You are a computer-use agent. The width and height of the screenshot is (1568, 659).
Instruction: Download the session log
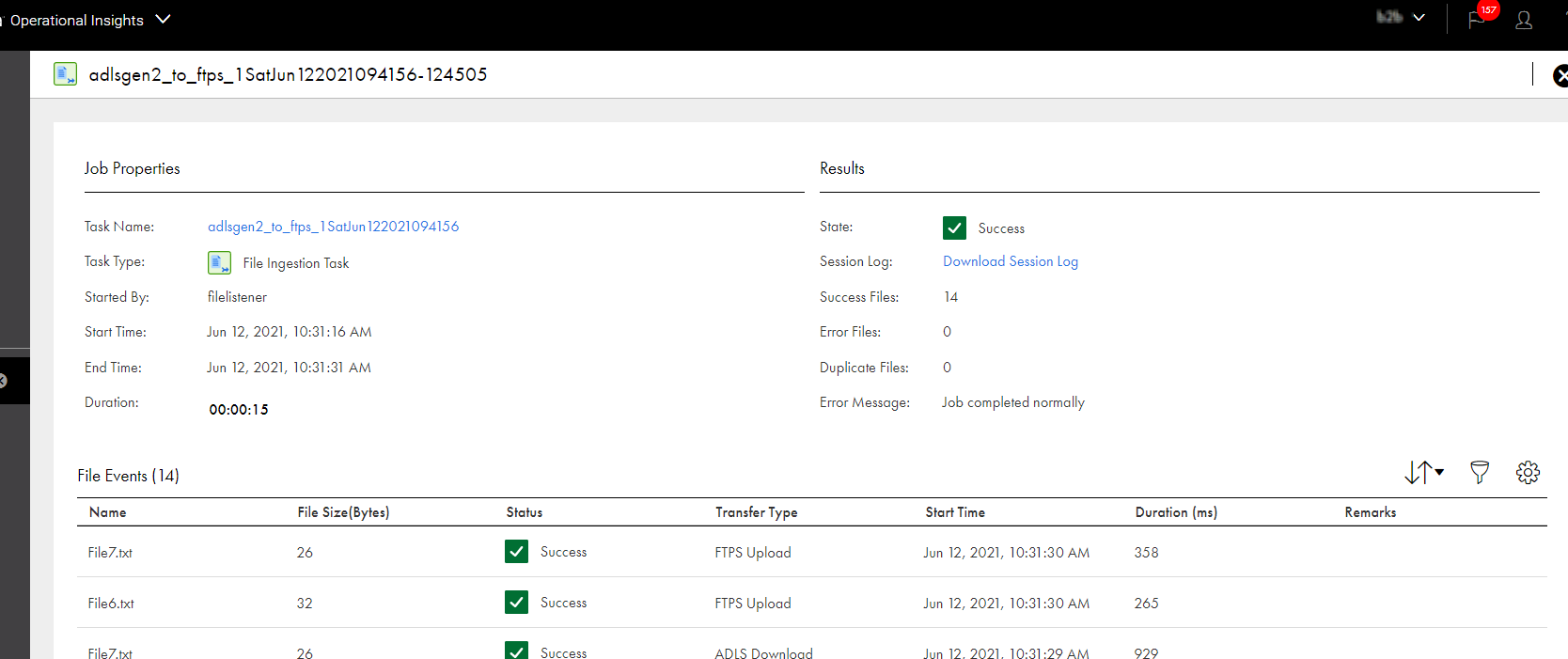pos(1011,261)
